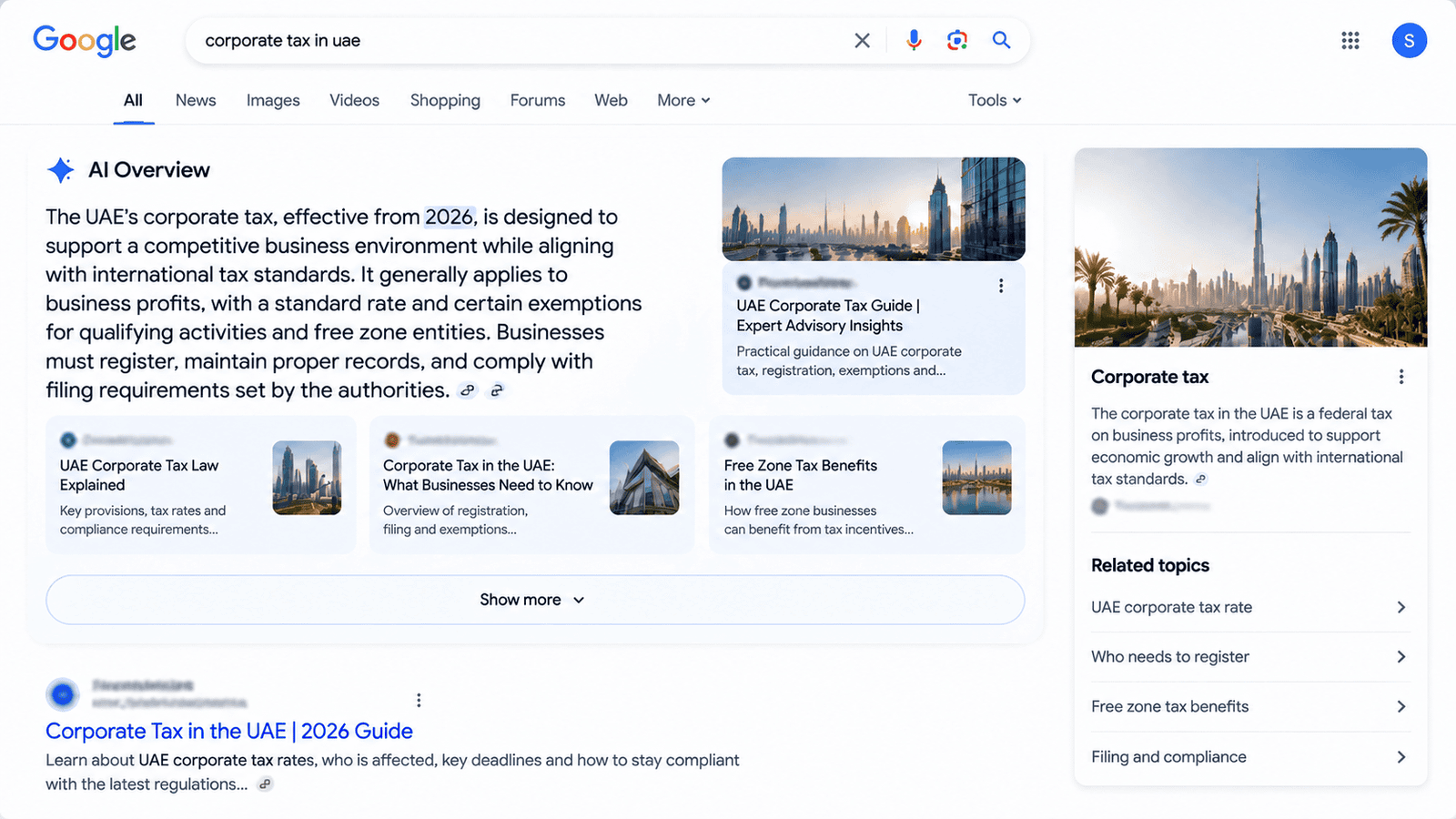Open the Dubai skyline image in Corporate tax panel

point(1250,248)
